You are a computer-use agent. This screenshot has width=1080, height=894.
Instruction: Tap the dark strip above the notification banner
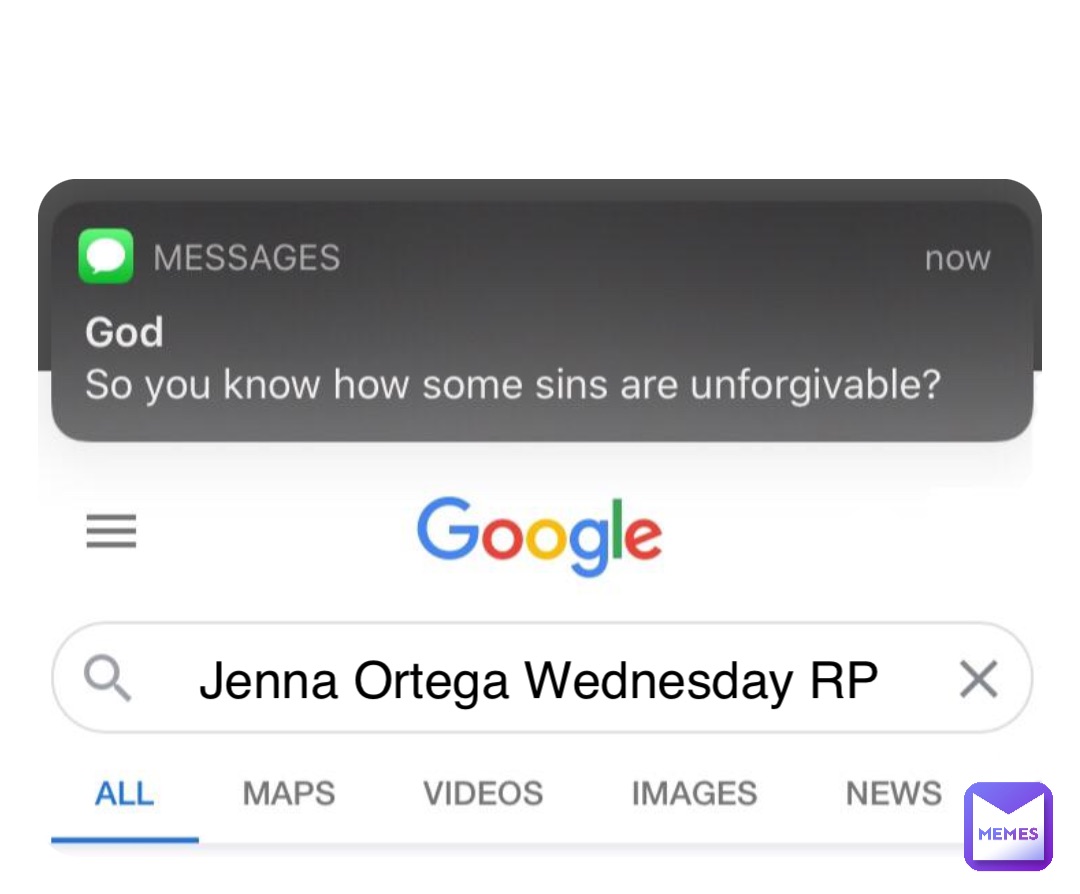540,190
